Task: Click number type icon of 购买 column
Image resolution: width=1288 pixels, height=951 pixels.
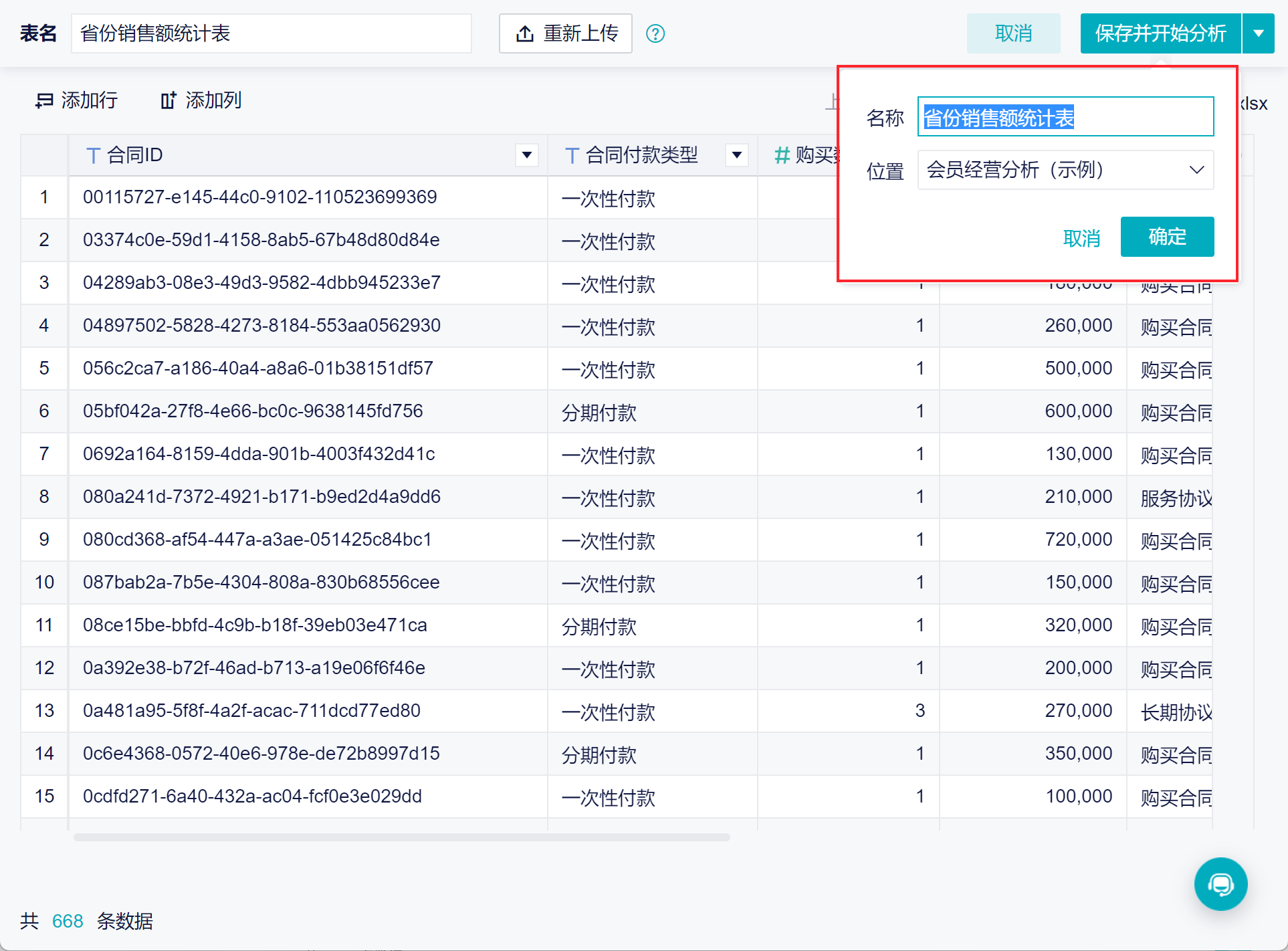Action: point(782,156)
